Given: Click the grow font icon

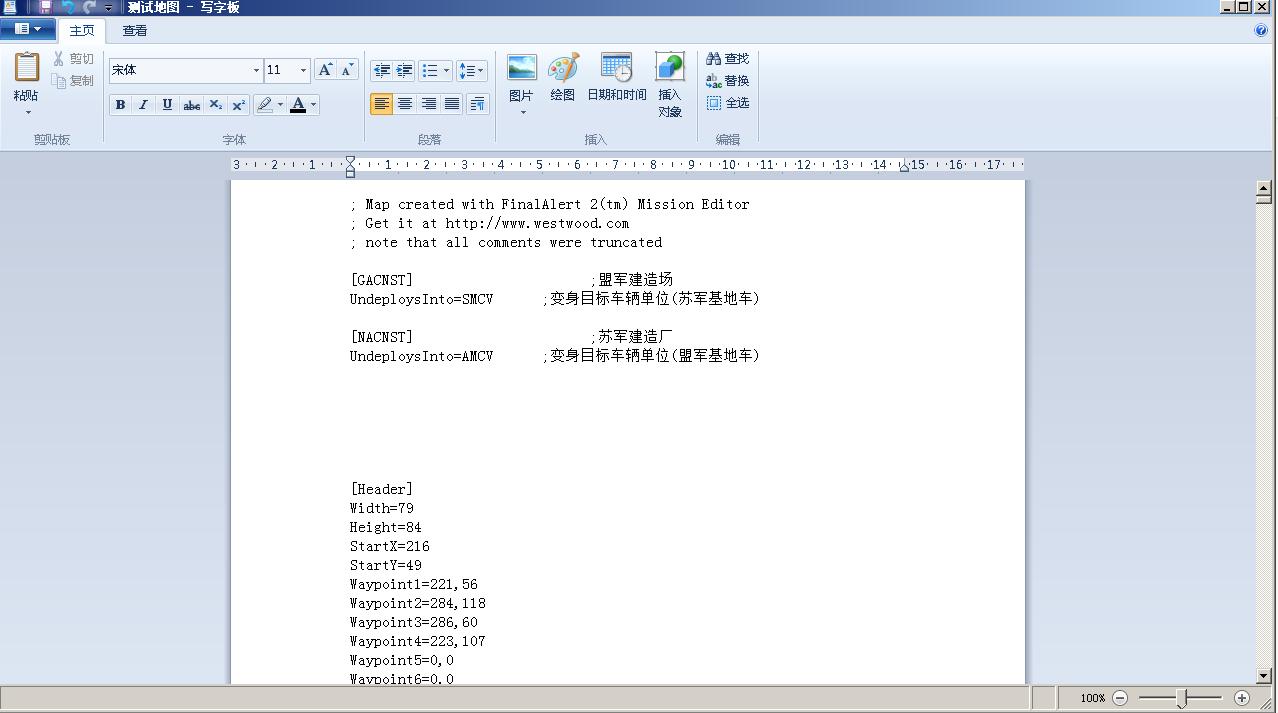Looking at the screenshot, I should point(325,70).
